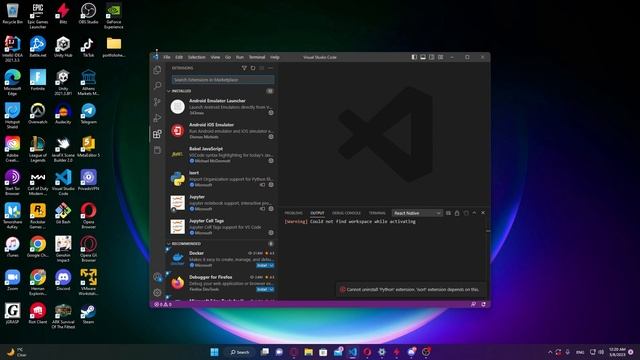Open Debugger for Firefox Install dropdown arrow

(x=272, y=289)
